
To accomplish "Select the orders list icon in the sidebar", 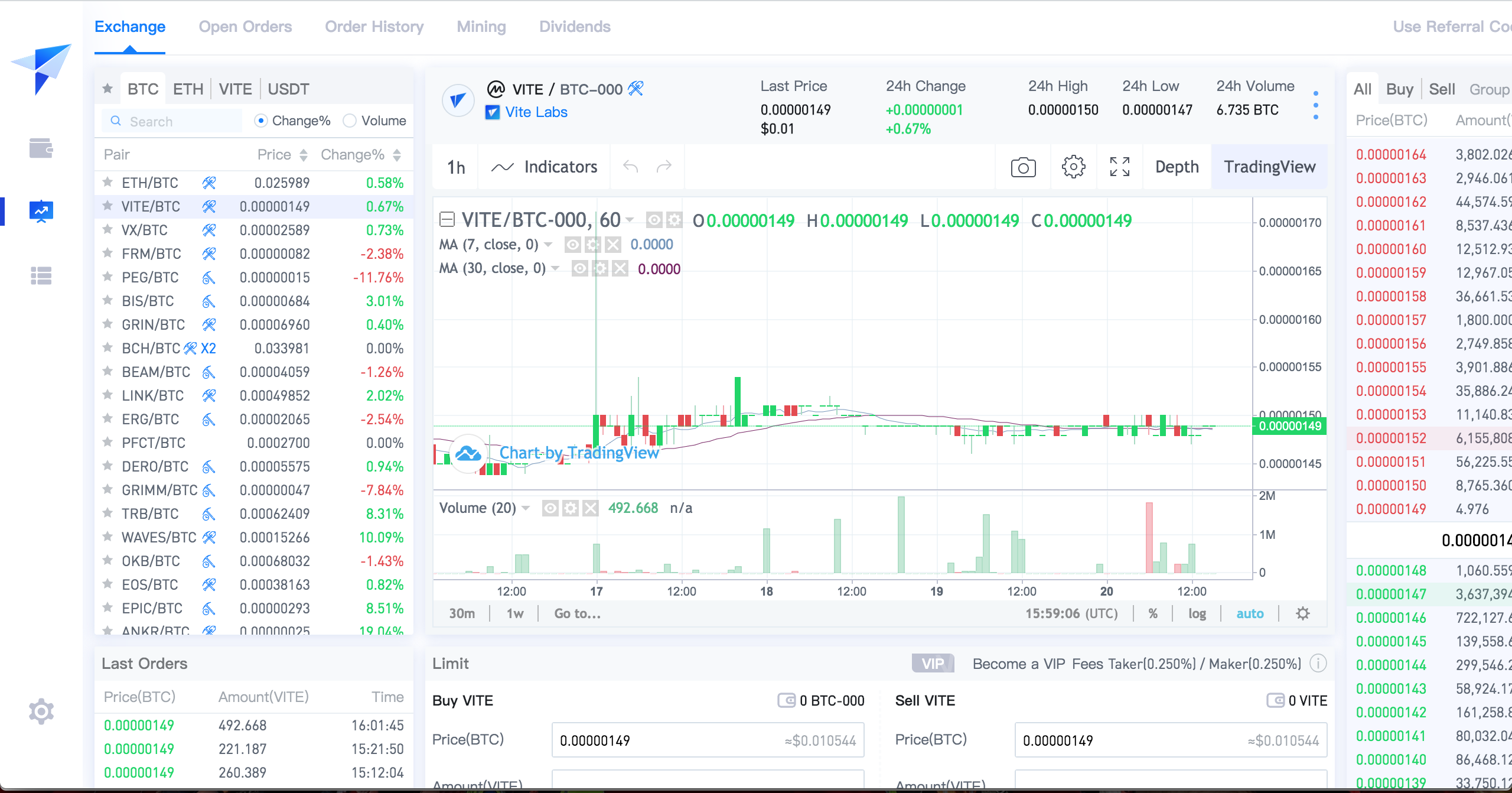I will 41,276.
